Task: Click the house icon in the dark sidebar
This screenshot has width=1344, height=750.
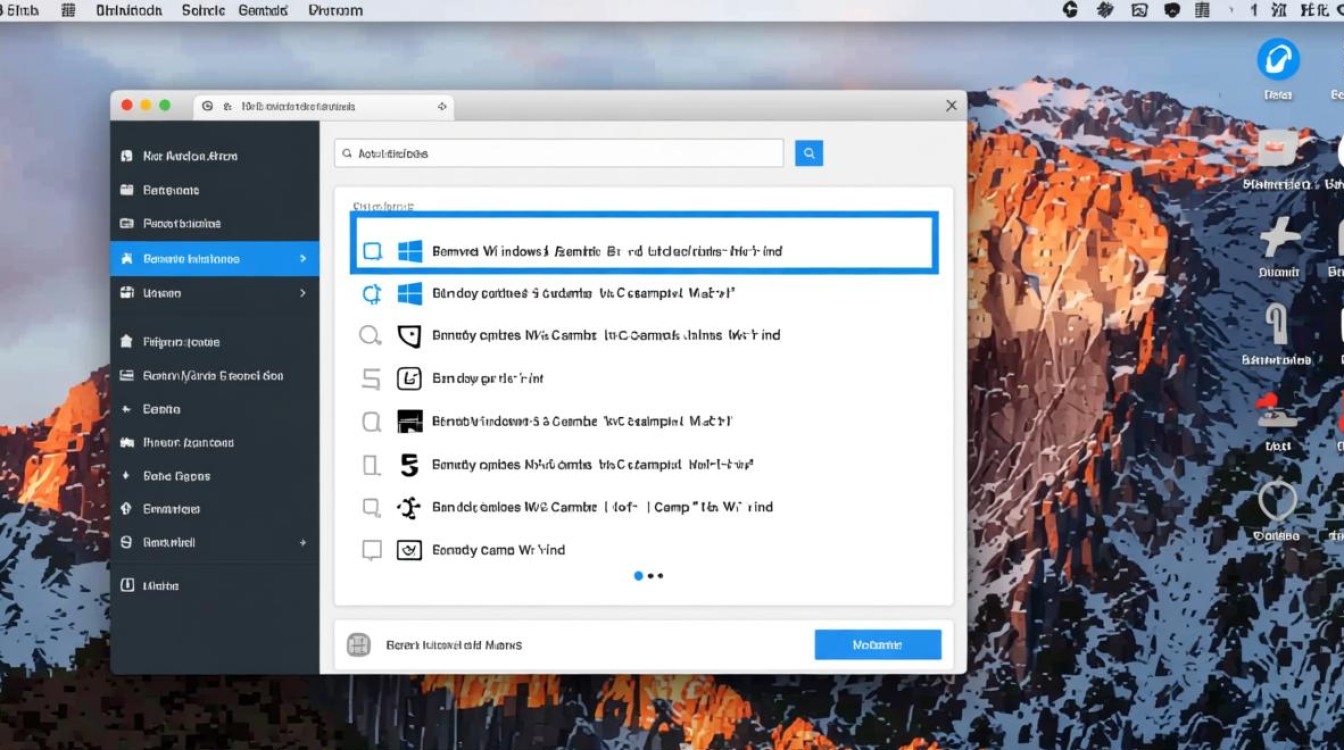Action: [x=126, y=342]
